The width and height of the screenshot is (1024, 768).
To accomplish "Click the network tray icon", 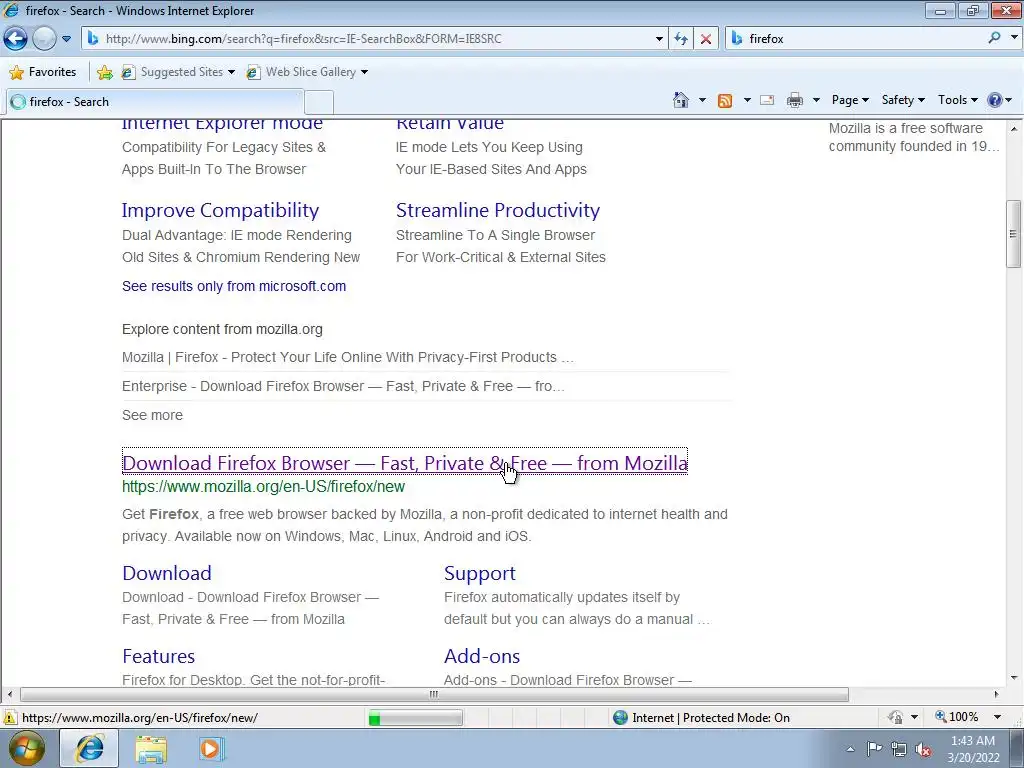I will [899, 749].
